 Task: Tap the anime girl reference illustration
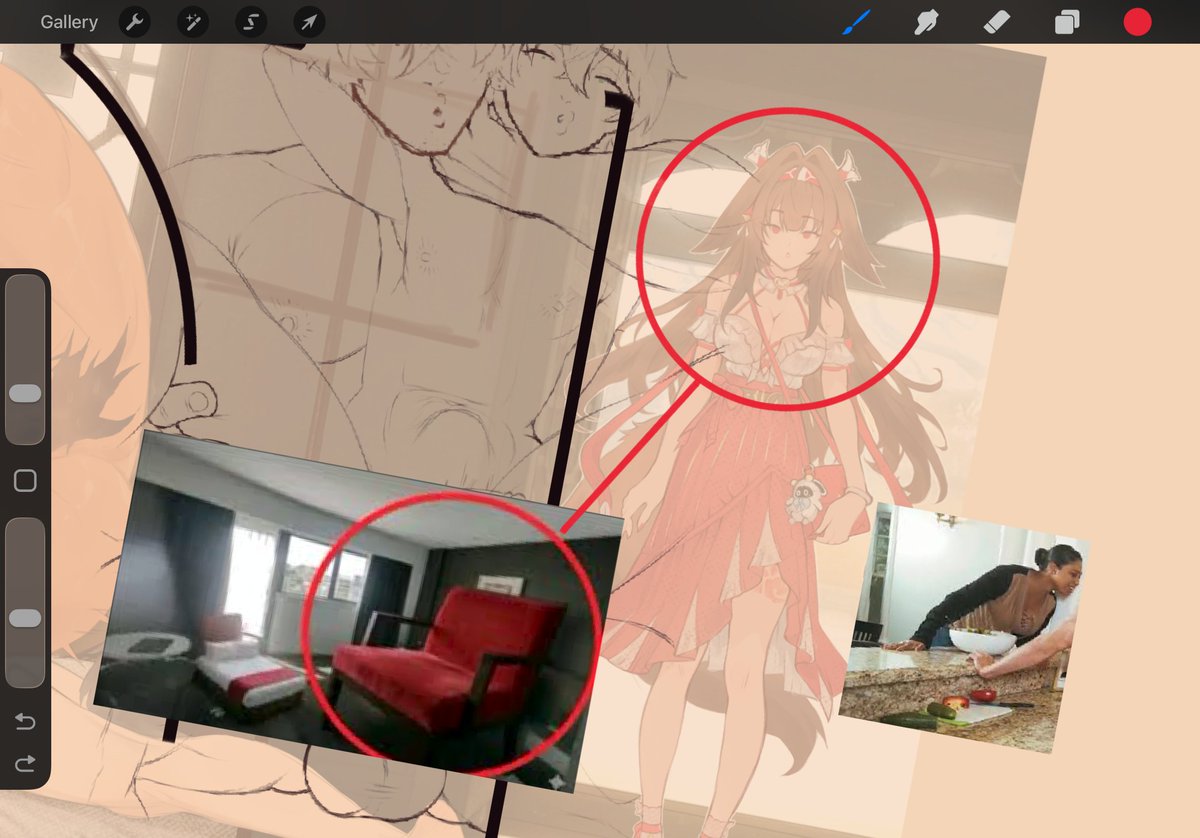(x=770, y=480)
